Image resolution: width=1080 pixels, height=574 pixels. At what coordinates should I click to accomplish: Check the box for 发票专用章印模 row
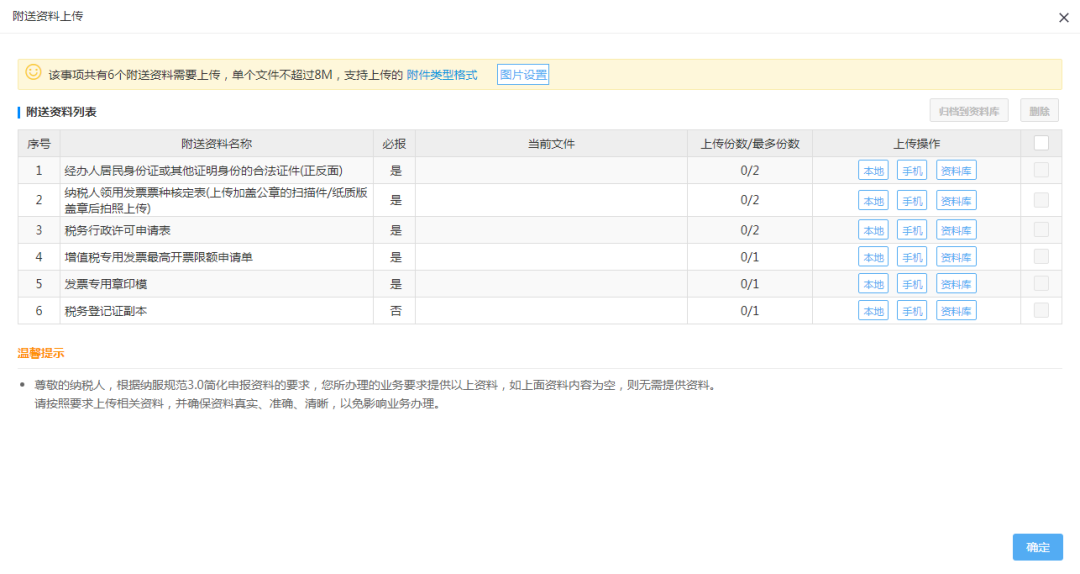pos(1041,283)
